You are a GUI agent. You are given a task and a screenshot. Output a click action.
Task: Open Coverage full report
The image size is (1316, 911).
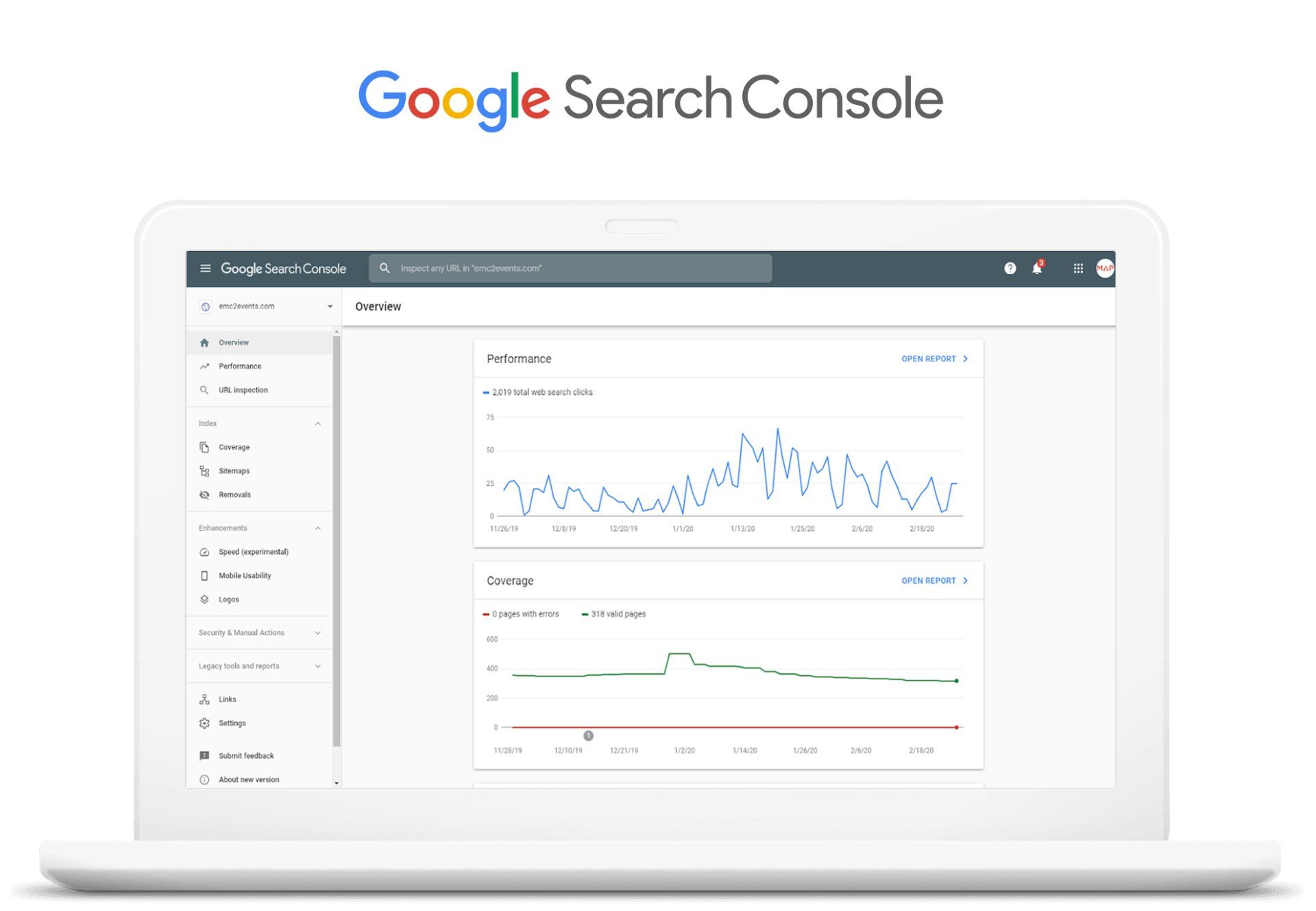(x=932, y=580)
